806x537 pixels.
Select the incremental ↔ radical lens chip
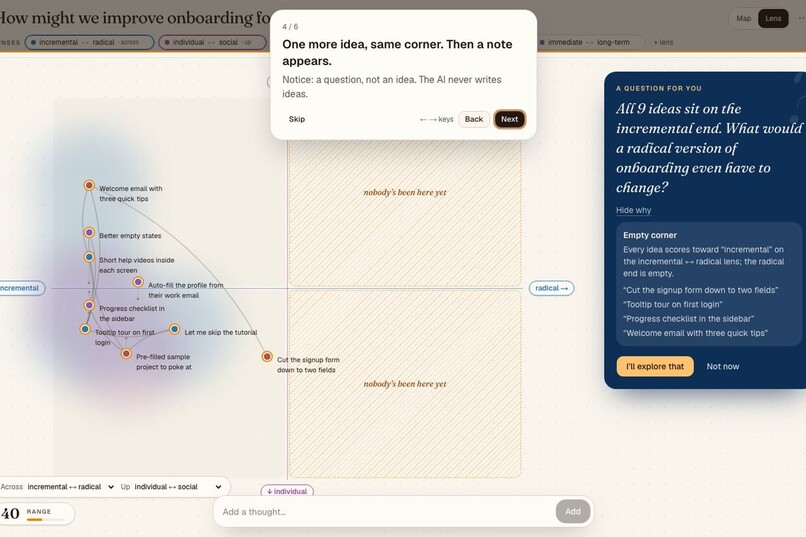(x=89, y=42)
